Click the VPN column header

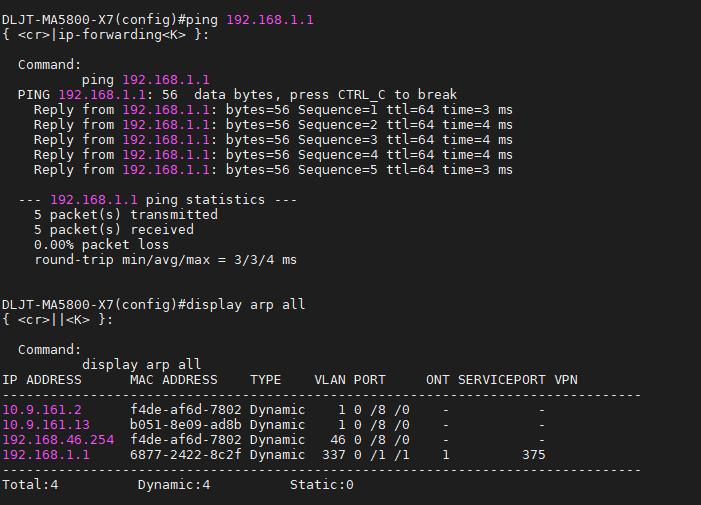[x=566, y=380]
